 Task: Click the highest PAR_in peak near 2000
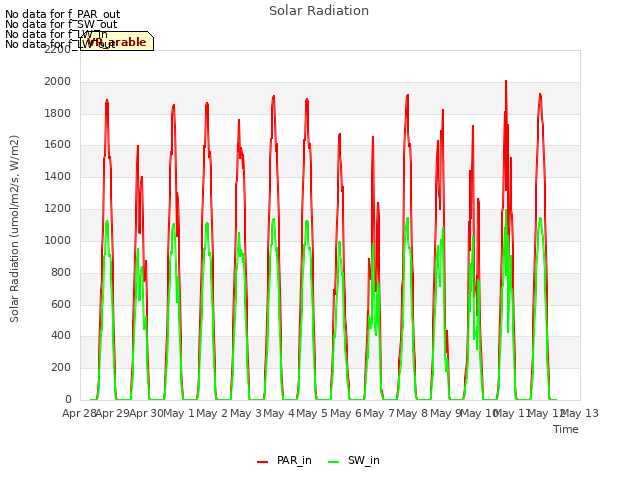[506, 82]
